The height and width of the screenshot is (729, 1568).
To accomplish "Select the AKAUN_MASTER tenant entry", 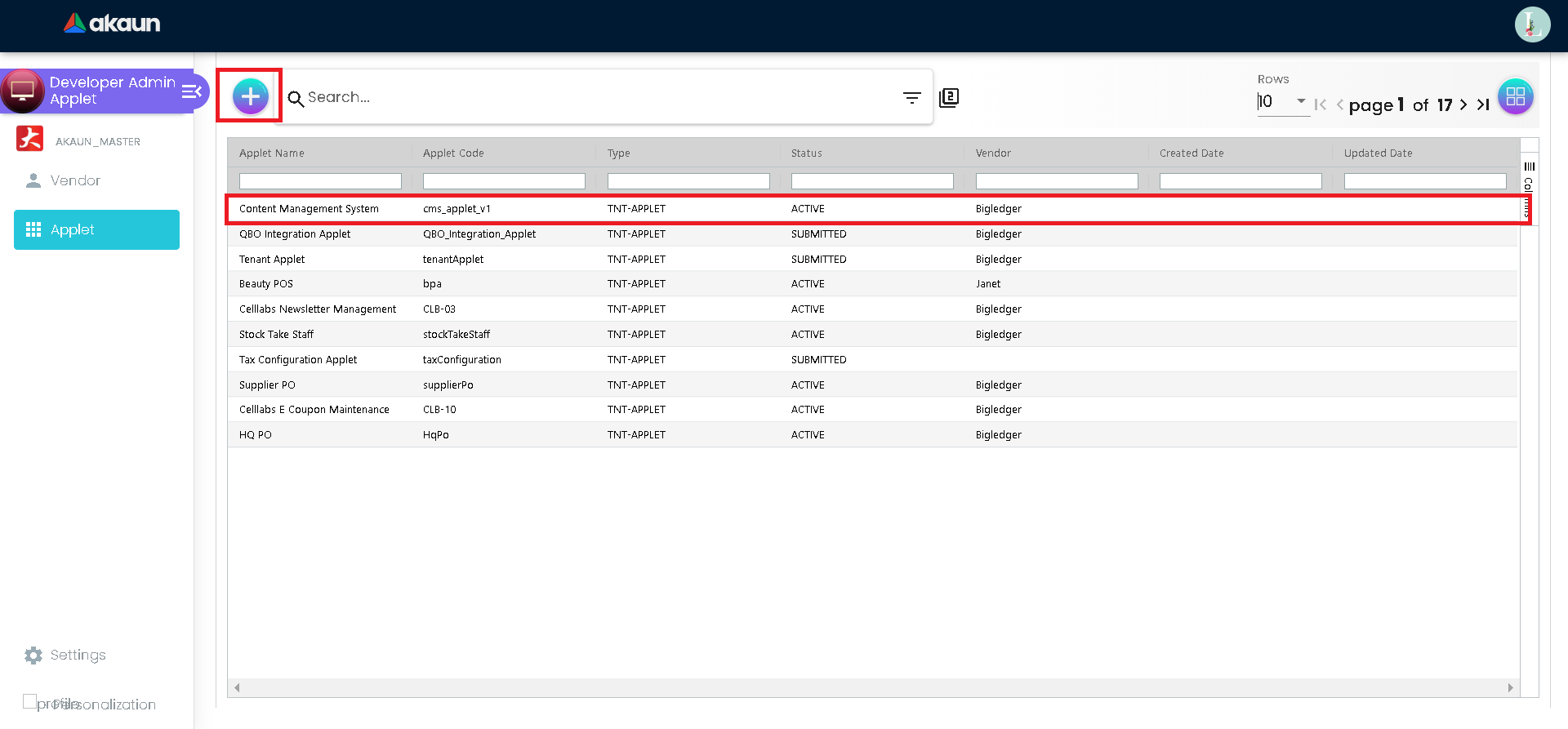I will 97,141.
